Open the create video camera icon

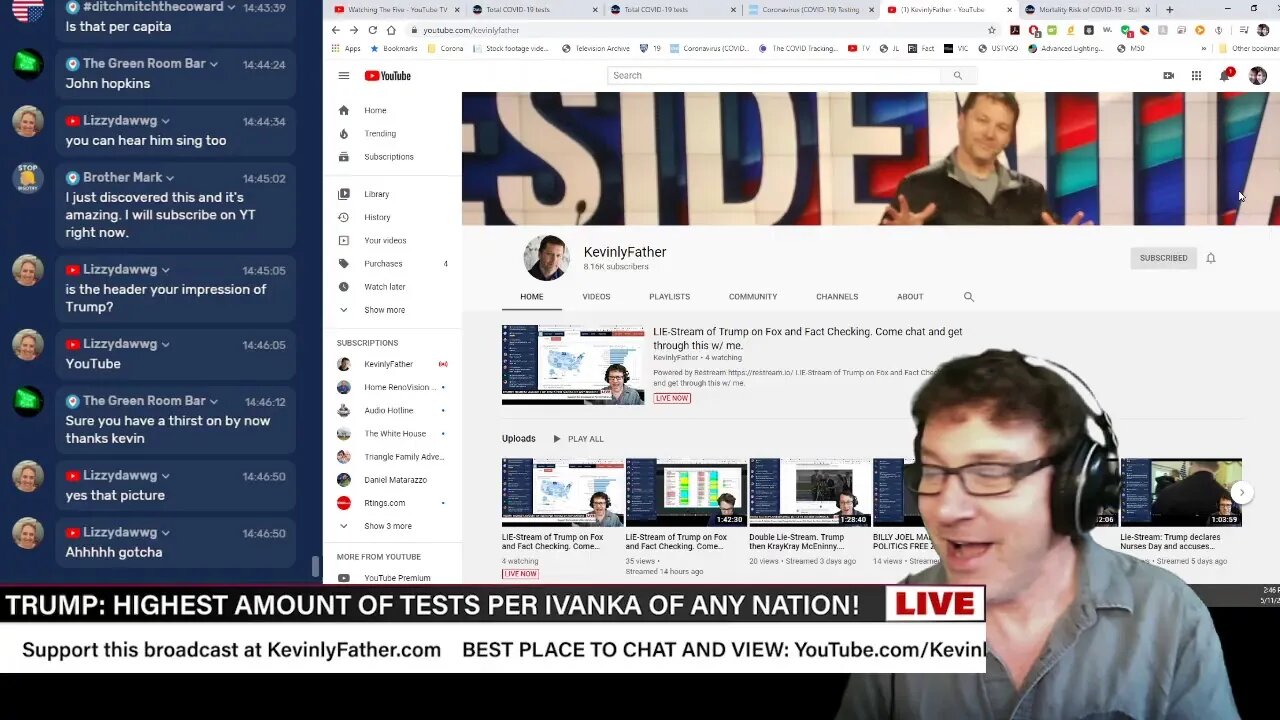(x=1168, y=76)
